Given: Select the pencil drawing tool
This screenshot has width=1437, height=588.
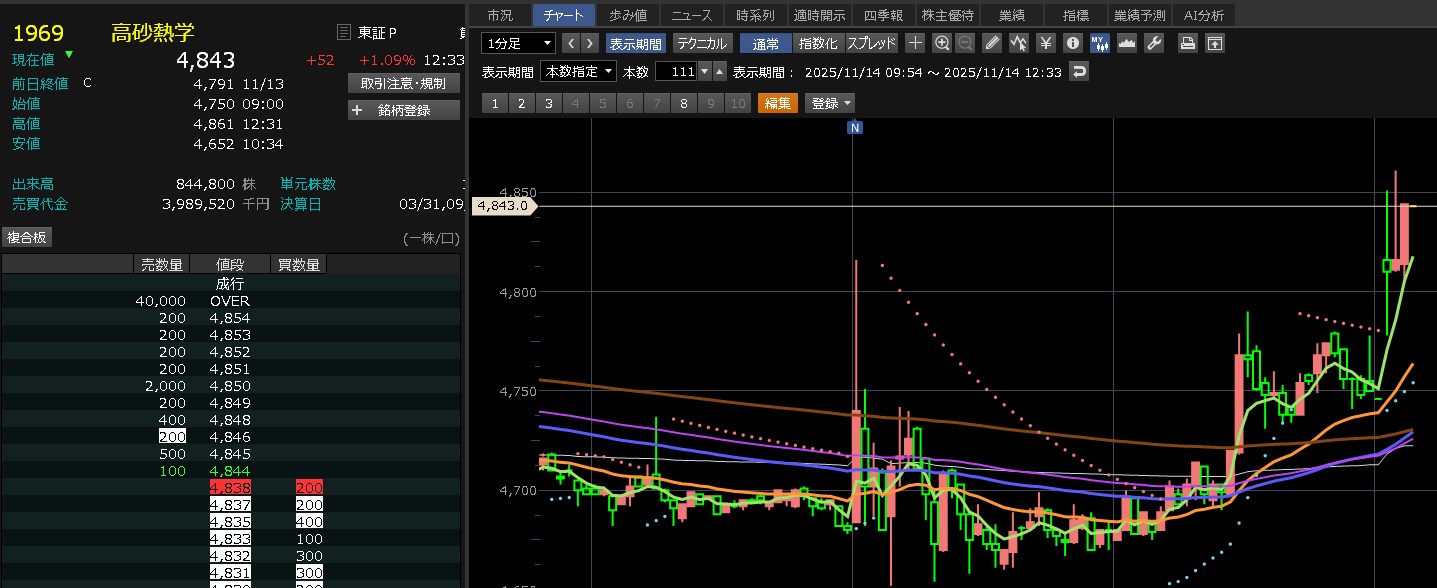Looking at the screenshot, I should [992, 43].
